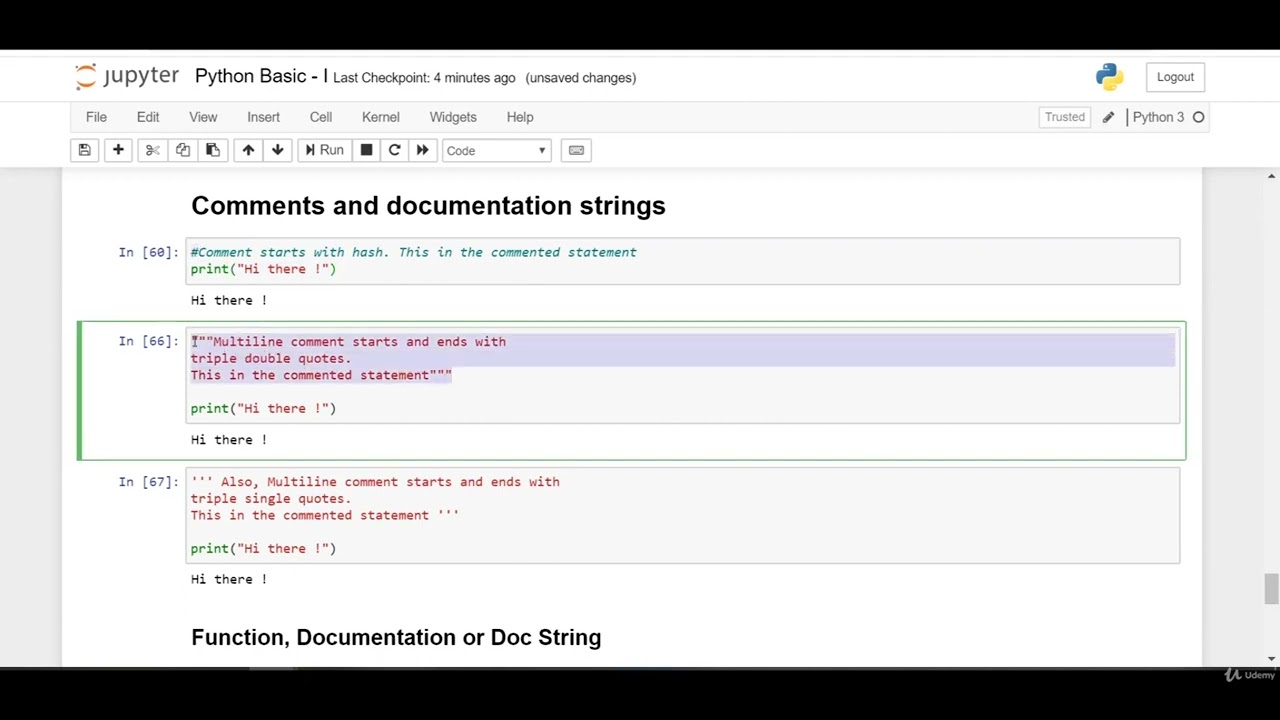Open command palette keyboard icon
The height and width of the screenshot is (720, 1280).
[x=576, y=150]
